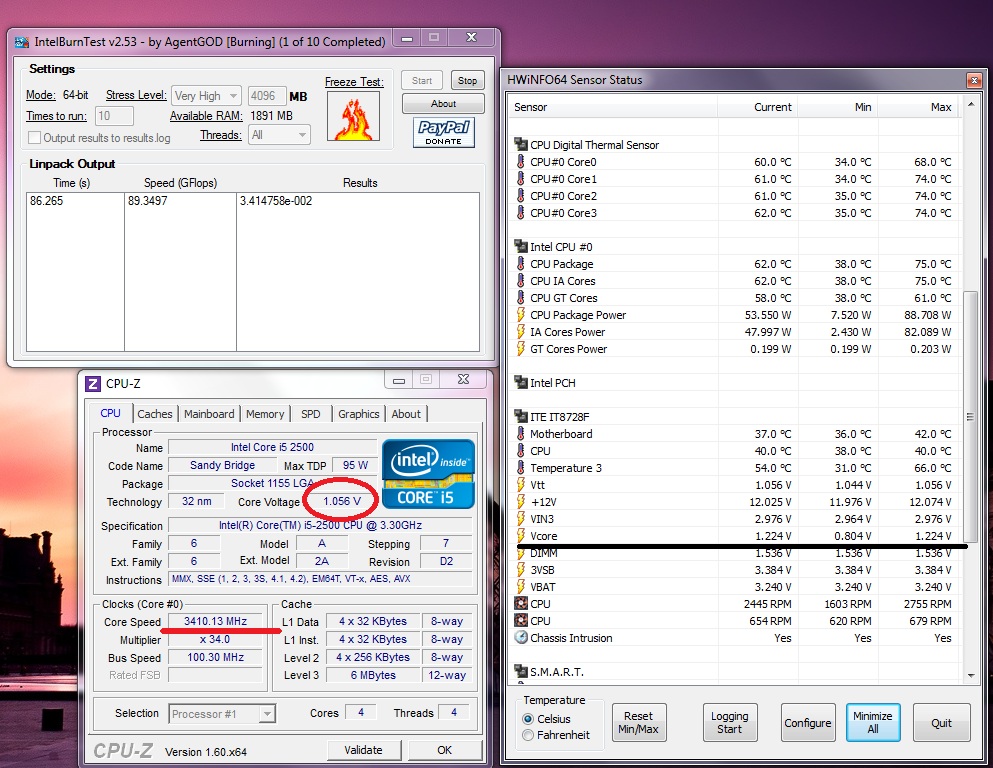Click the Core Voltage 1.056 V value
The height and width of the screenshot is (768, 993).
(342, 501)
